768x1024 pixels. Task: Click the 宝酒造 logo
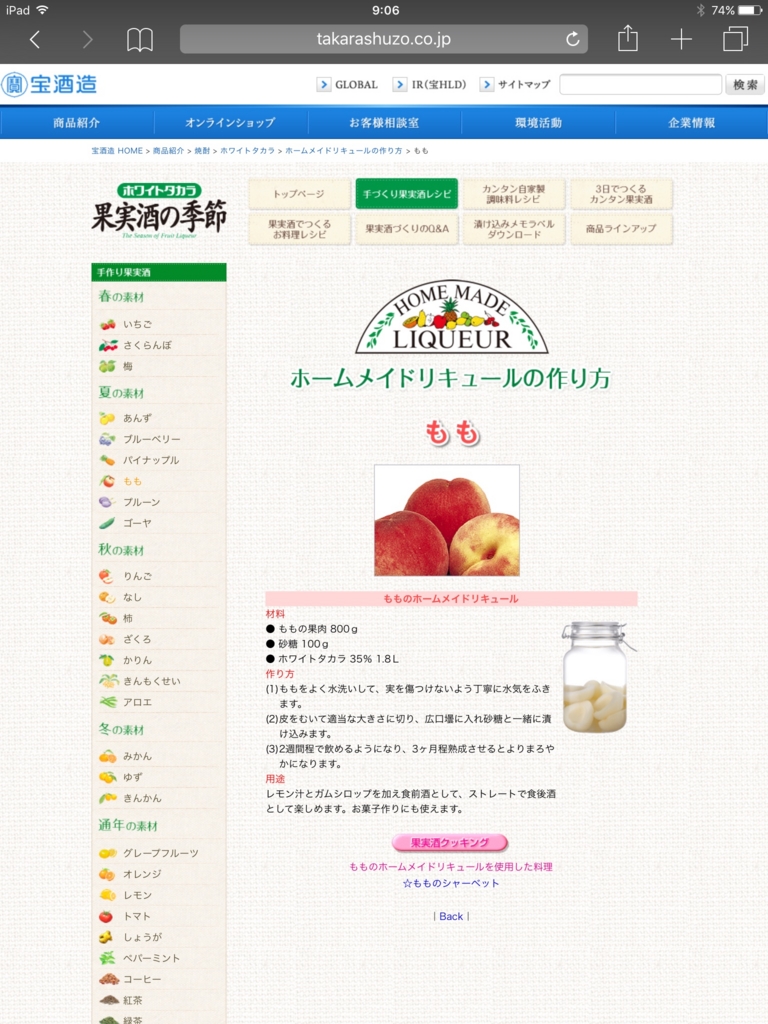pyautogui.click(x=50, y=84)
